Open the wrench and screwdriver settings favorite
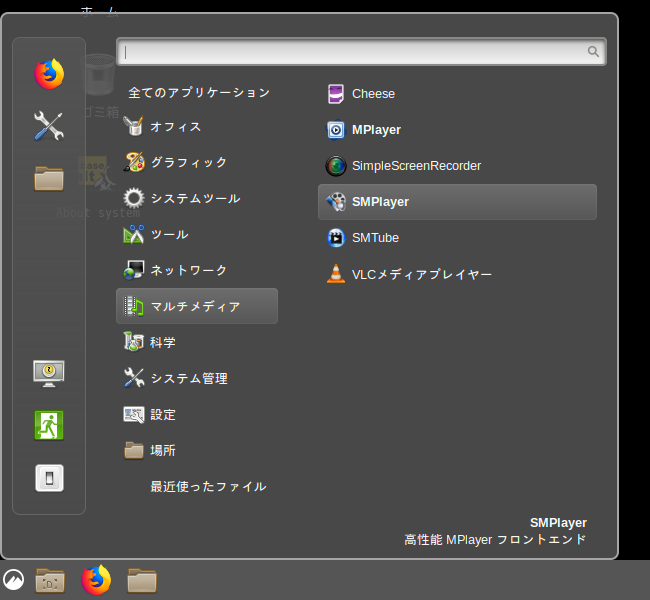The height and width of the screenshot is (600, 650). click(49, 126)
